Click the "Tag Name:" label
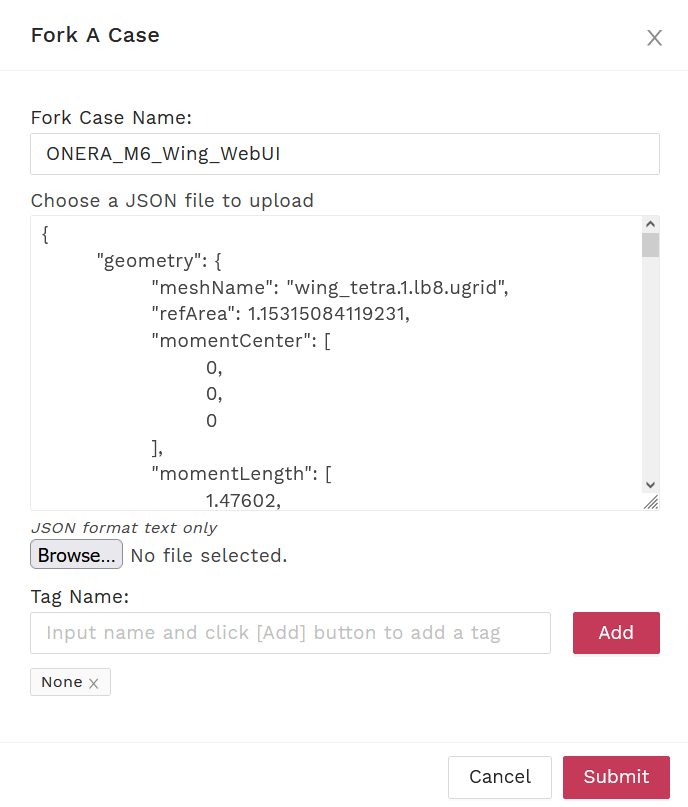This screenshot has width=688, height=807. coord(80,597)
